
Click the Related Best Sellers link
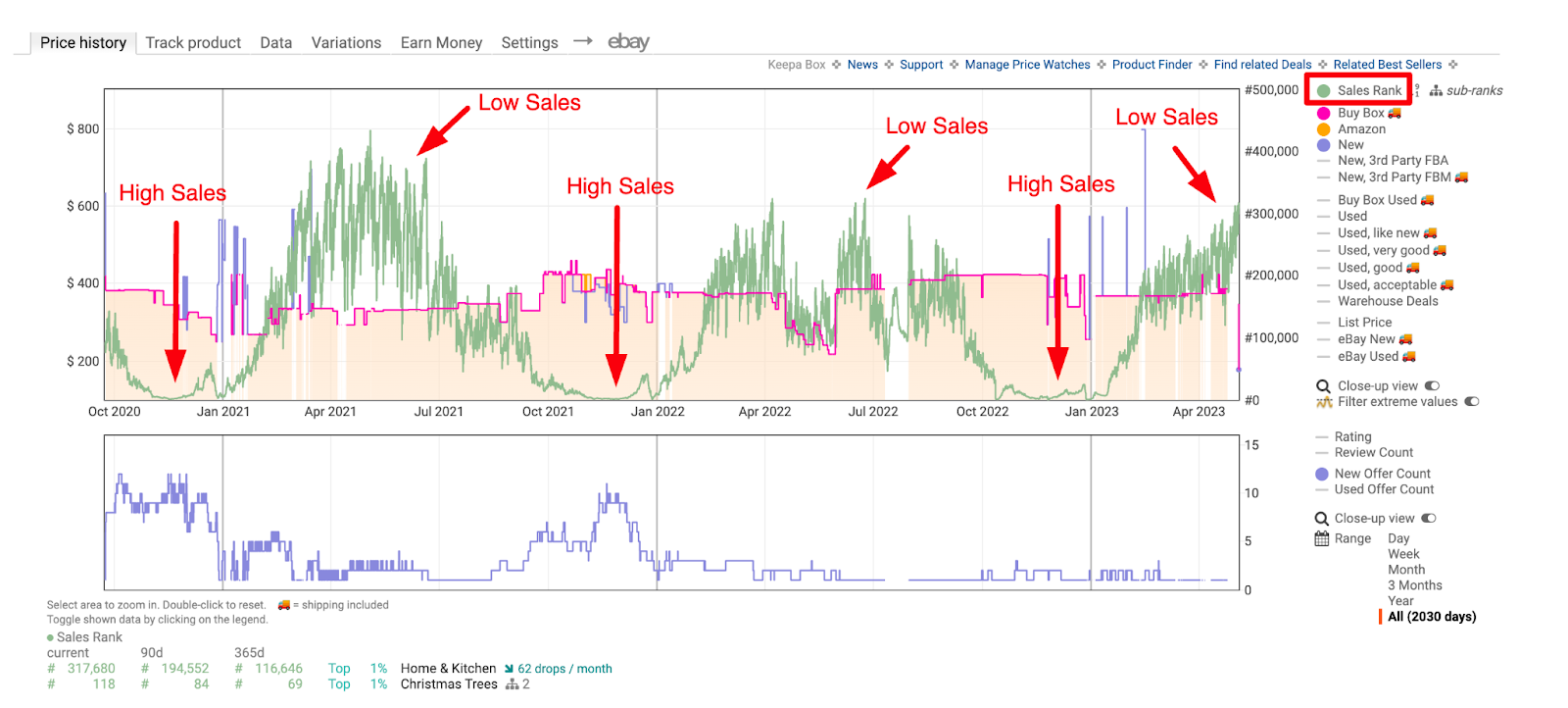click(x=1387, y=65)
